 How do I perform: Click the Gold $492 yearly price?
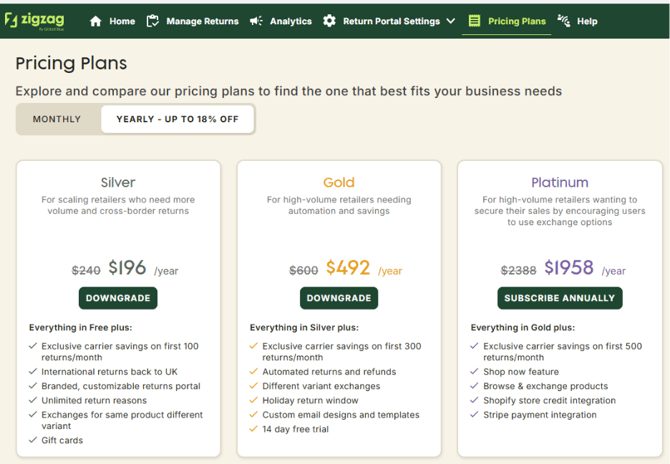coord(348,268)
